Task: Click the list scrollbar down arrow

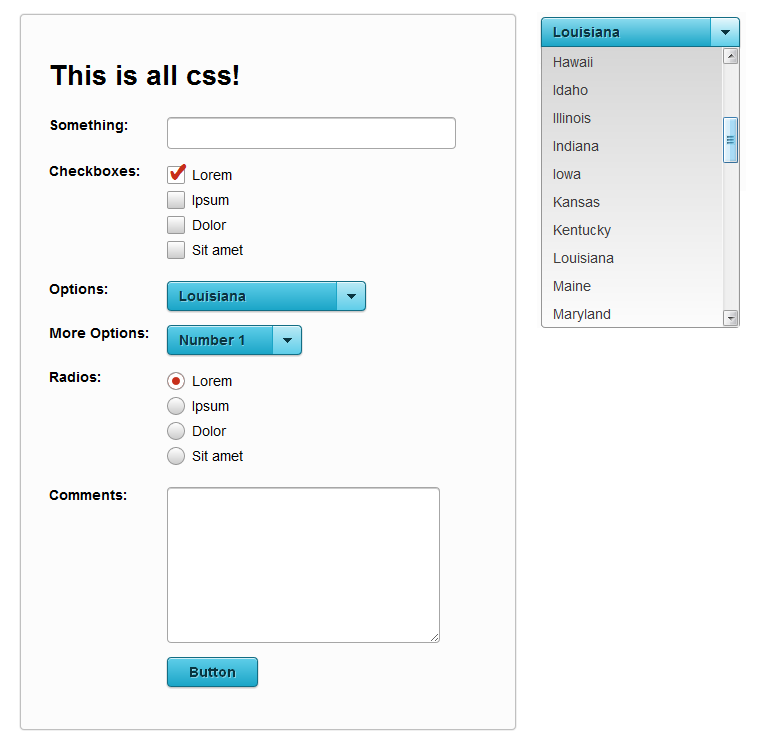Action: coord(730,318)
